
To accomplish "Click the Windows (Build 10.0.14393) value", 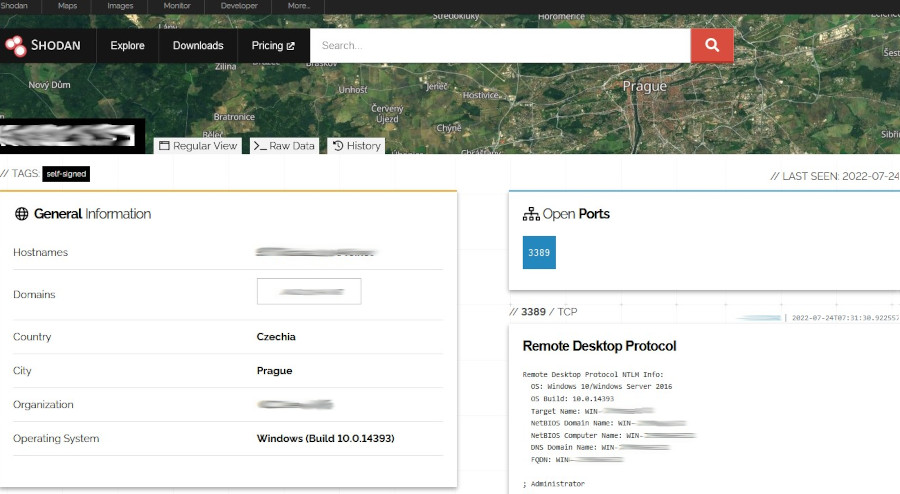I will 325,438.
